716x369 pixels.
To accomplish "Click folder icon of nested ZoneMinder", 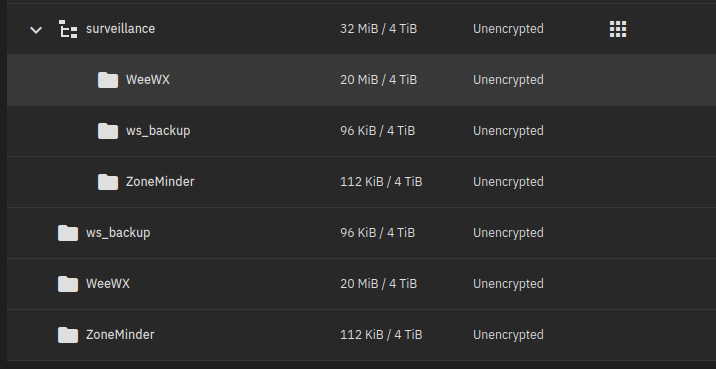I will (x=108, y=182).
